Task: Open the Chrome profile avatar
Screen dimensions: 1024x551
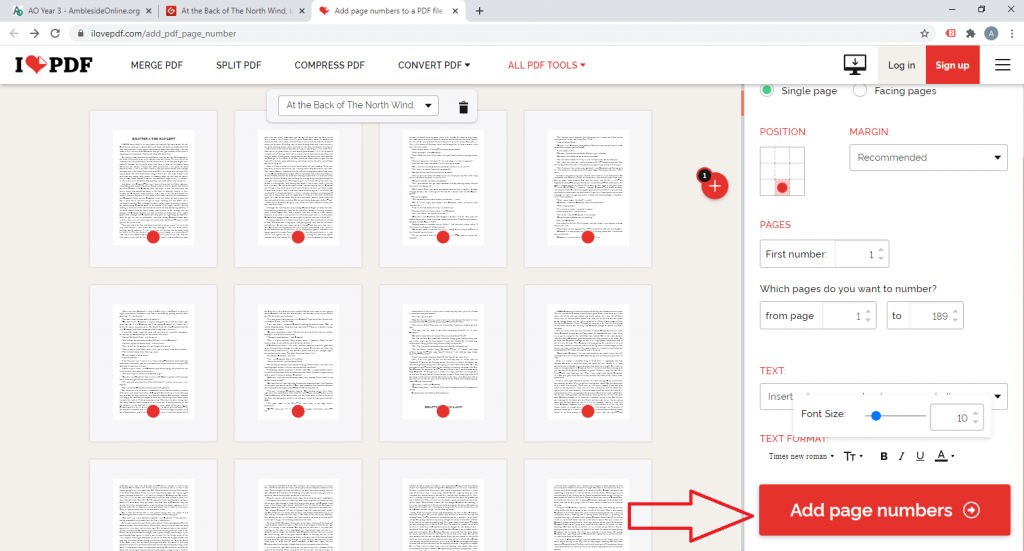Action: coord(991,33)
